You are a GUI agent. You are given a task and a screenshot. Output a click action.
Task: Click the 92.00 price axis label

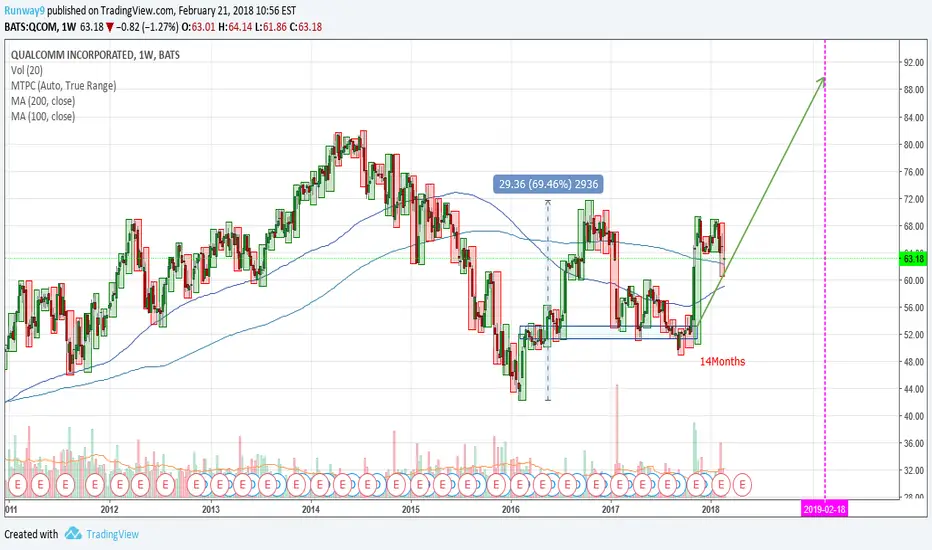914,62
